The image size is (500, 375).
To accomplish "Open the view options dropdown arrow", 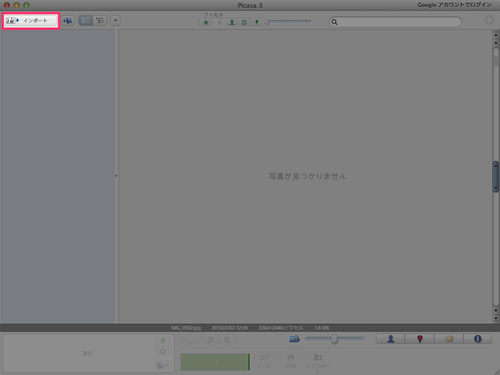I will point(115,21).
